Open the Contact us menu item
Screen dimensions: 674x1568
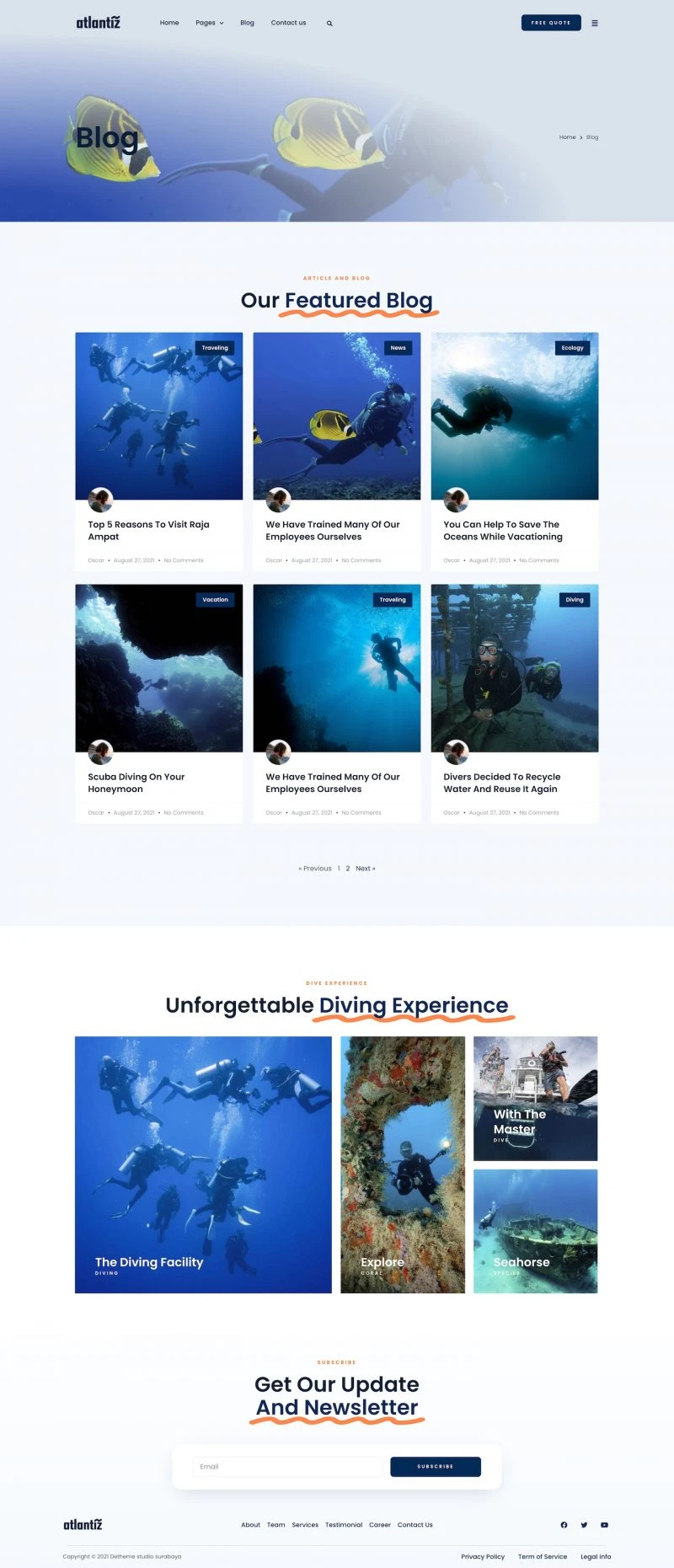click(x=288, y=23)
